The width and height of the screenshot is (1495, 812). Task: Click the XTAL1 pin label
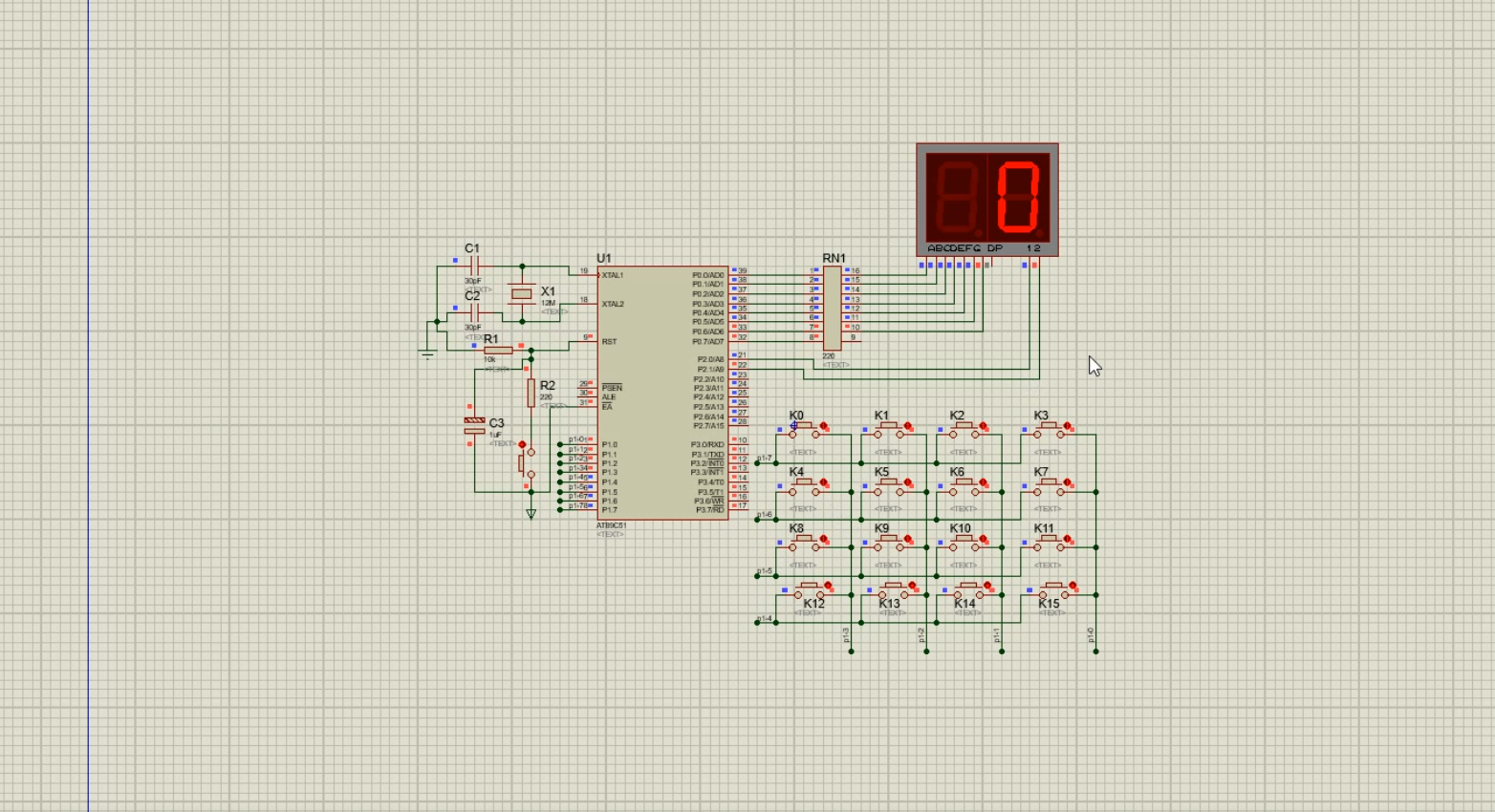pyautogui.click(x=612, y=275)
